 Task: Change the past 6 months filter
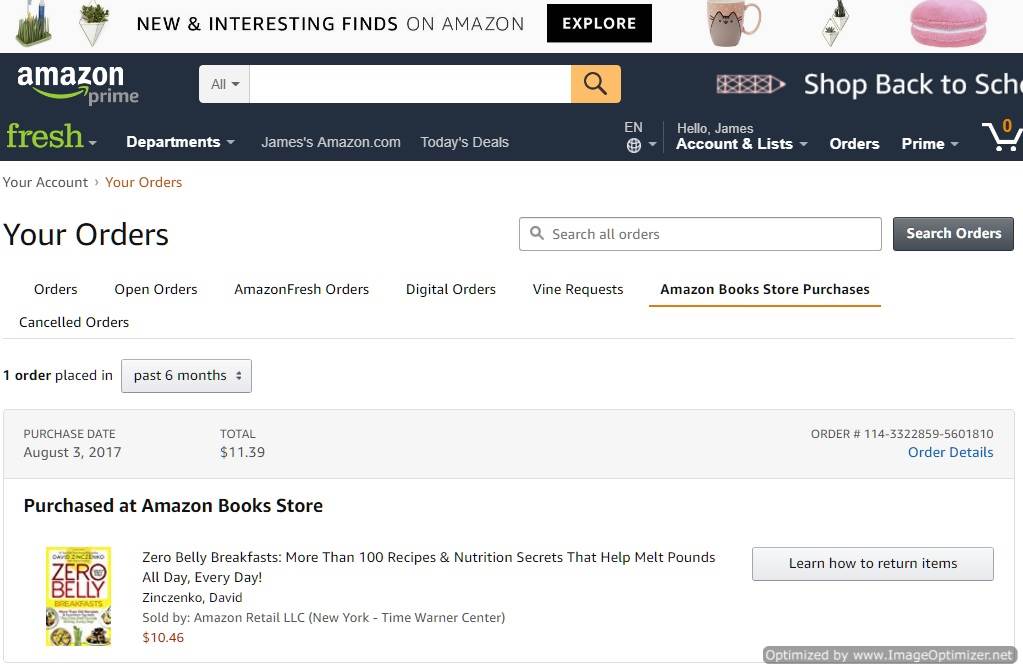(187, 376)
